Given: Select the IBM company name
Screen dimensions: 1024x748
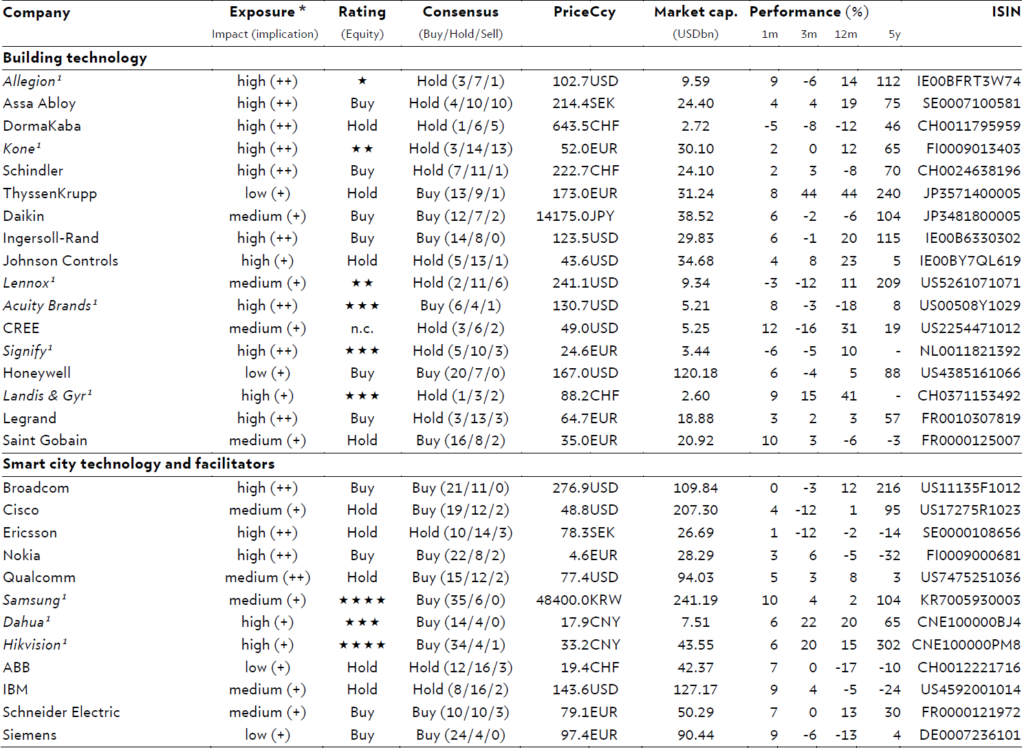Looking at the screenshot, I should click(16, 690).
